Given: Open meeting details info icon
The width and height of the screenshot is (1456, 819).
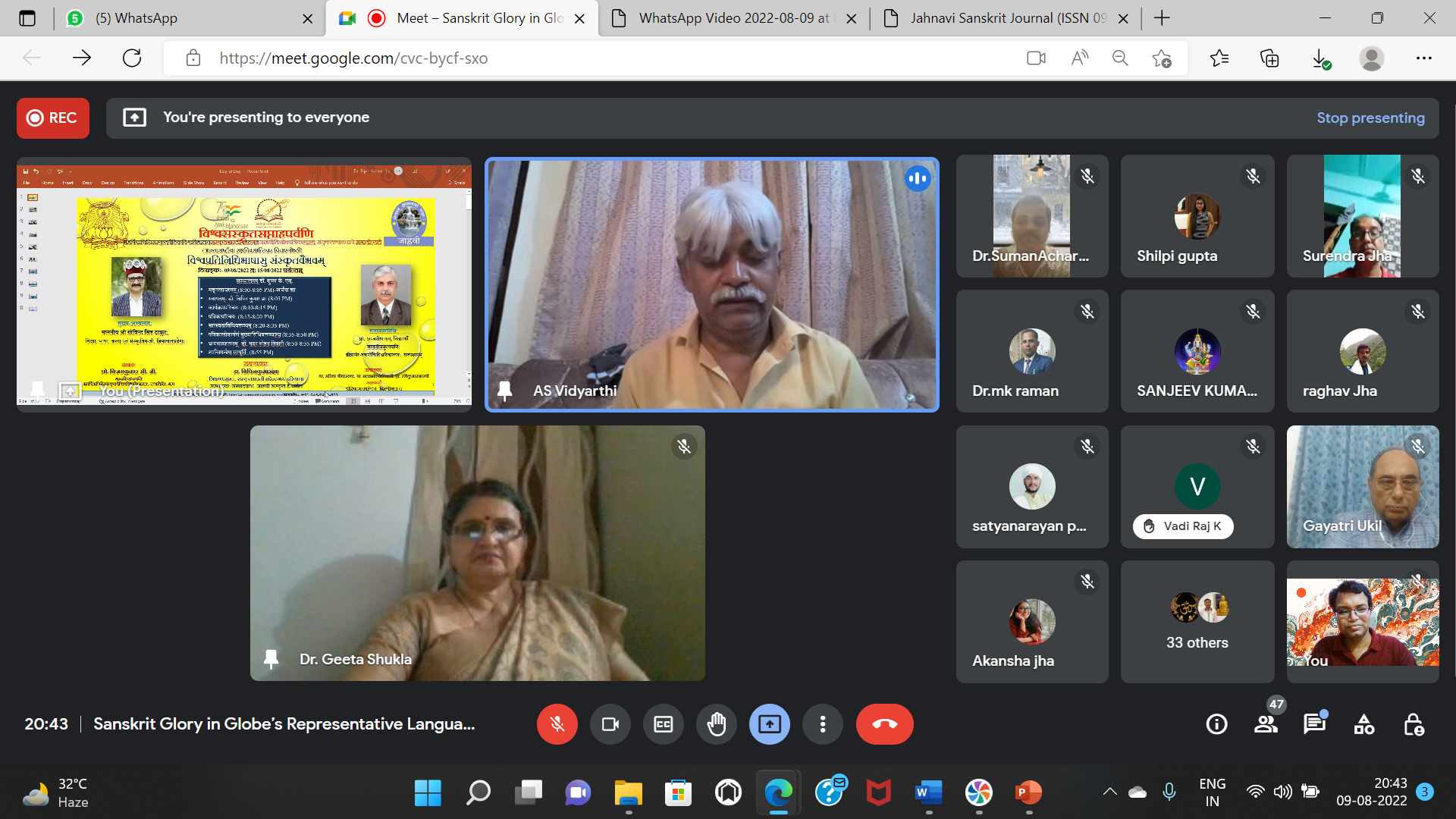Looking at the screenshot, I should click(x=1216, y=724).
